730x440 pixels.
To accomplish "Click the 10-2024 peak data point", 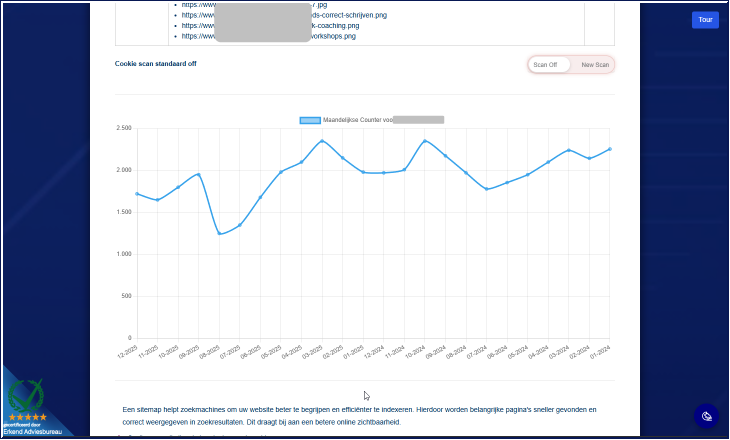I will (425, 141).
